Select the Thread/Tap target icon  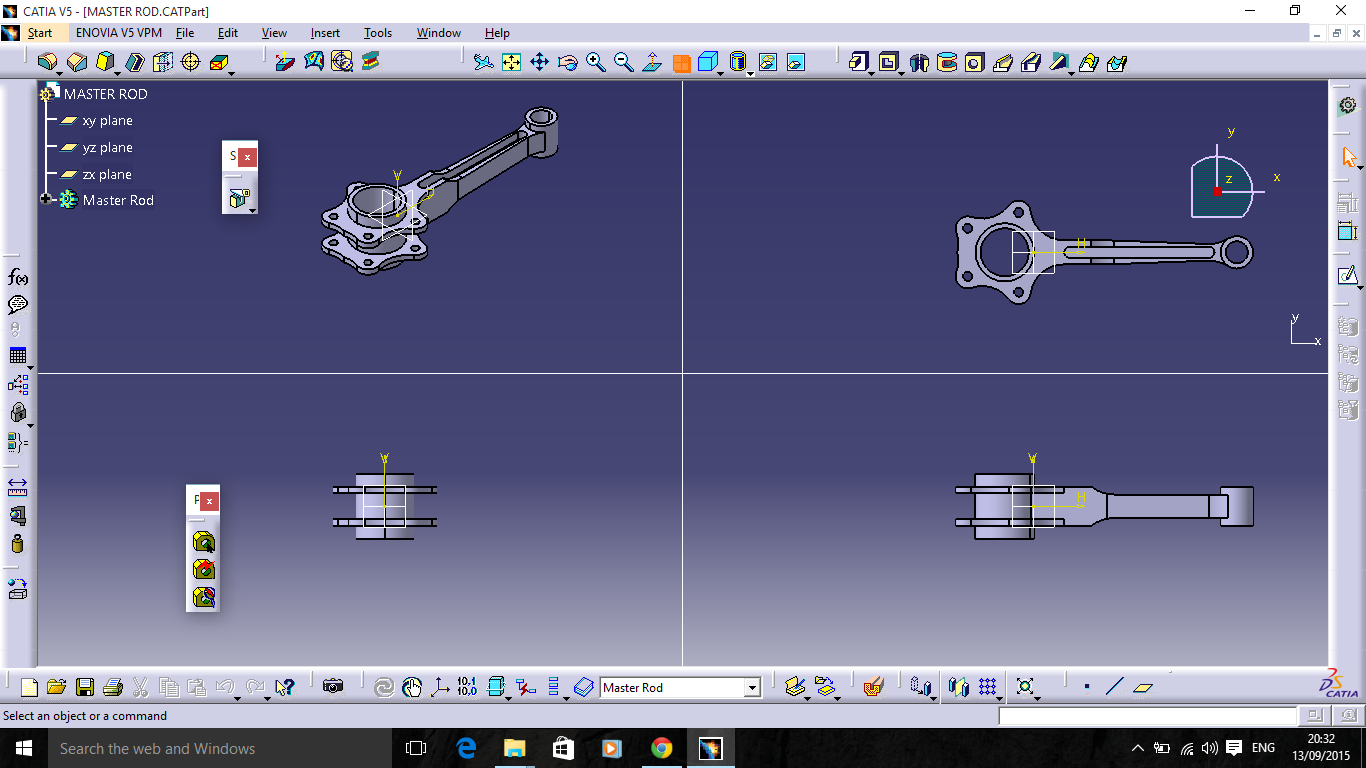[x=190, y=62]
